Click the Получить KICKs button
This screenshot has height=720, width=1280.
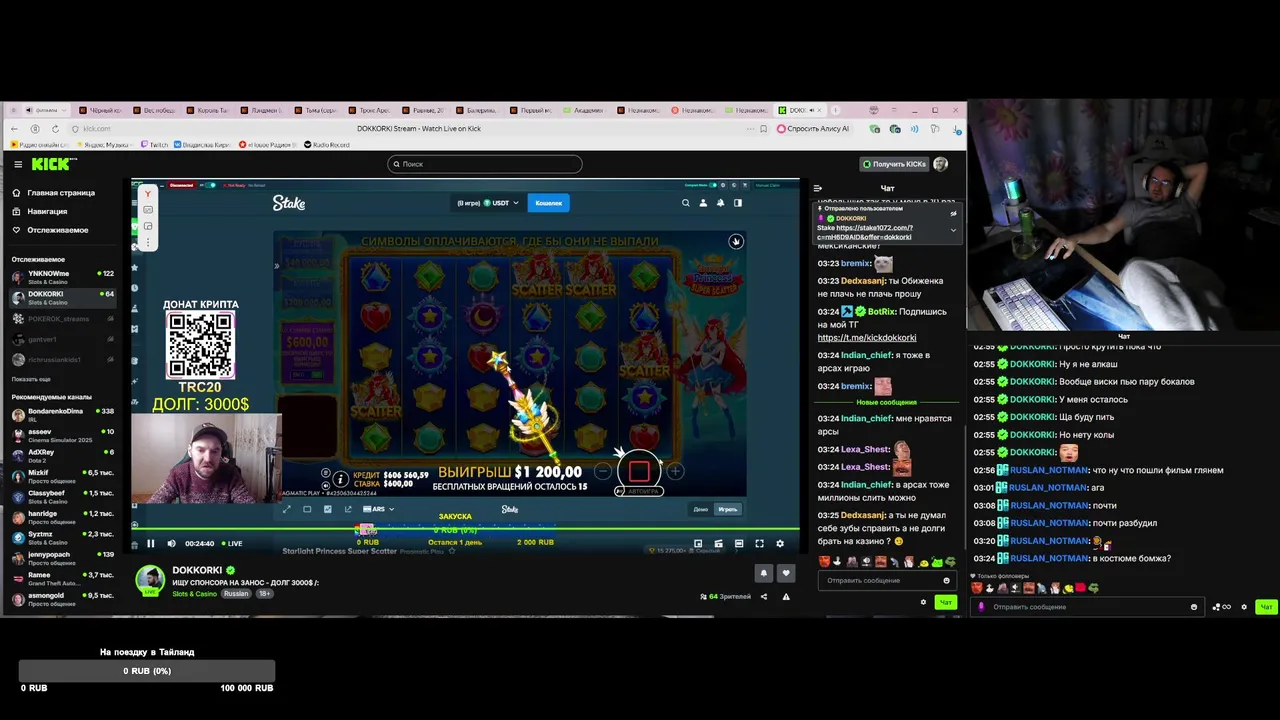click(894, 164)
